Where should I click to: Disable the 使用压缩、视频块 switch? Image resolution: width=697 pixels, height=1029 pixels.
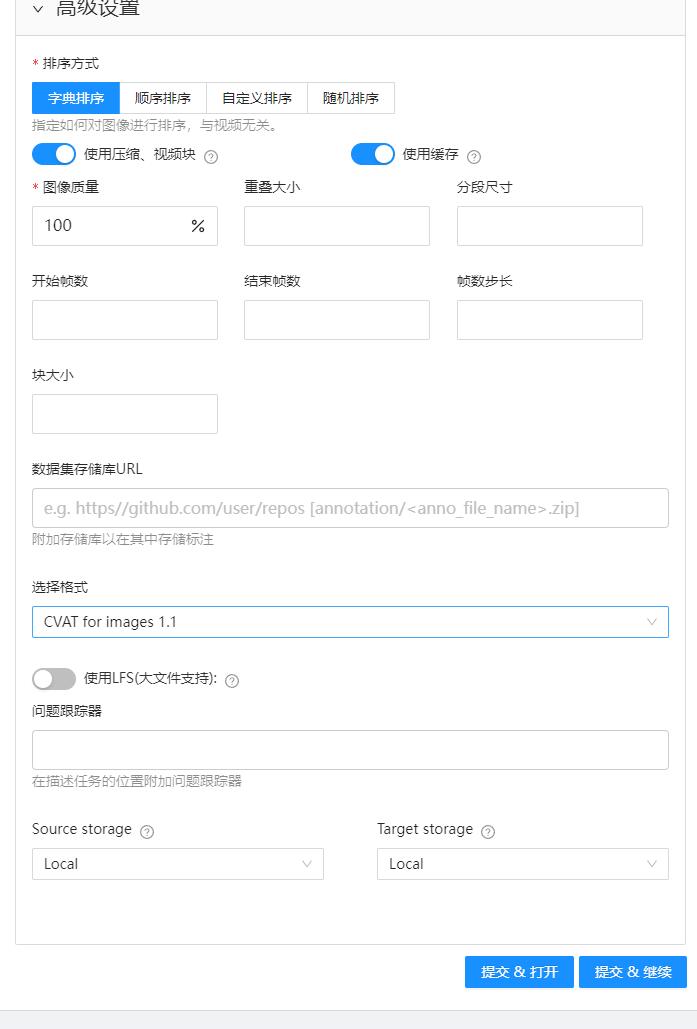(54, 154)
